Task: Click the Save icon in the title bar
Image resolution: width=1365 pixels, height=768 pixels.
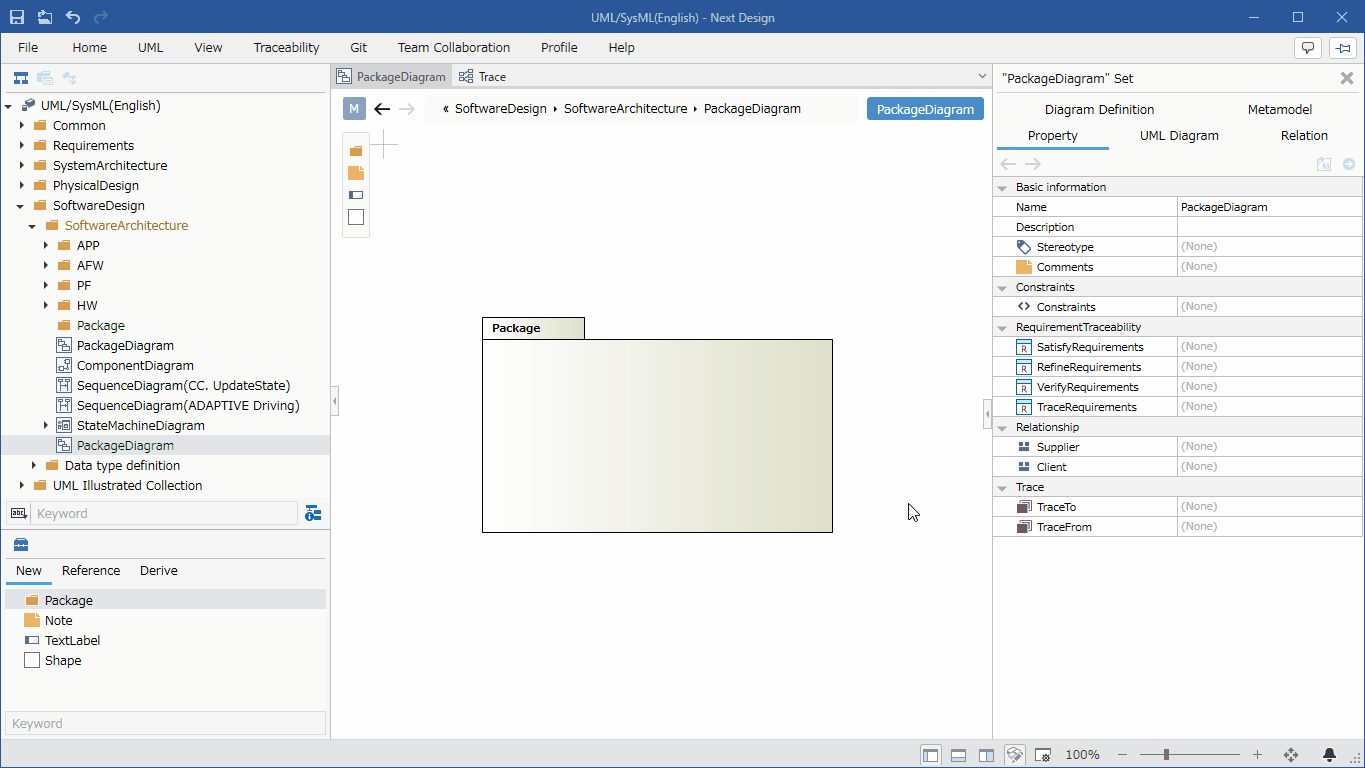Action: [x=17, y=17]
